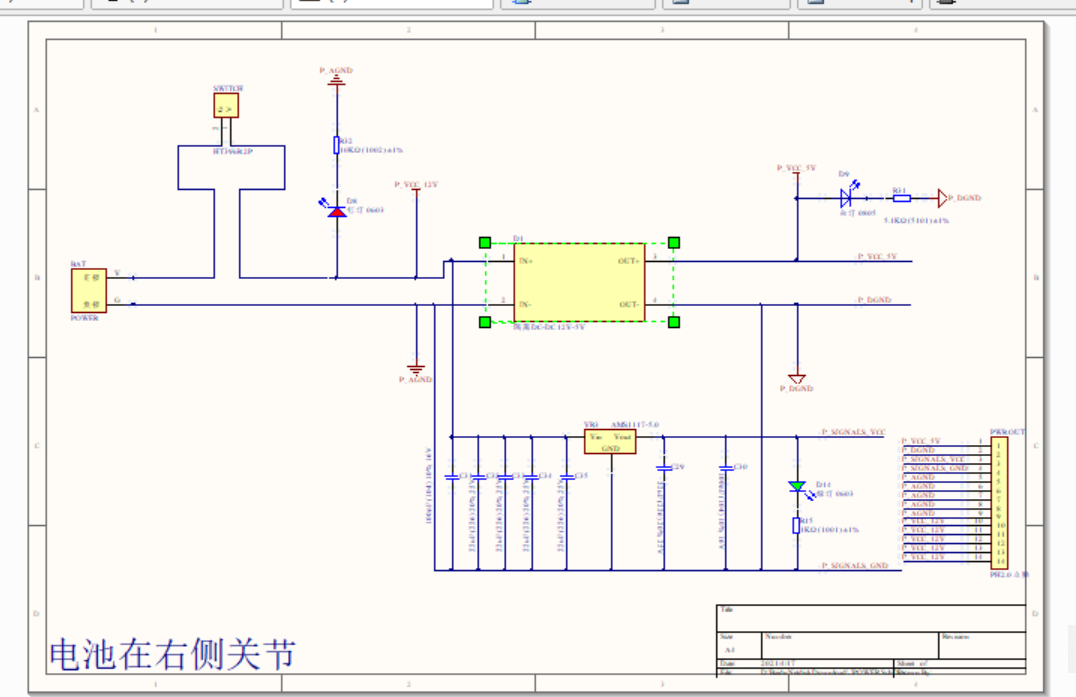This screenshot has width=1076, height=697.
Task: Select capacitor C30
Action: 726,468
